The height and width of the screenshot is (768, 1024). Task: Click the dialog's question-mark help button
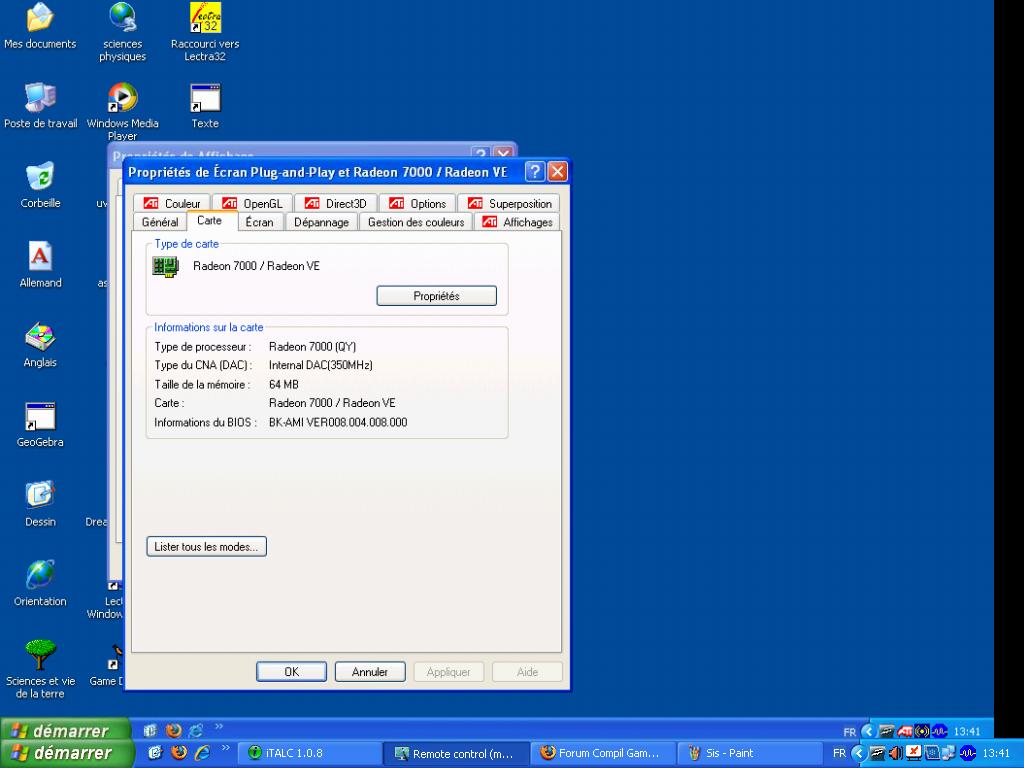[534, 172]
